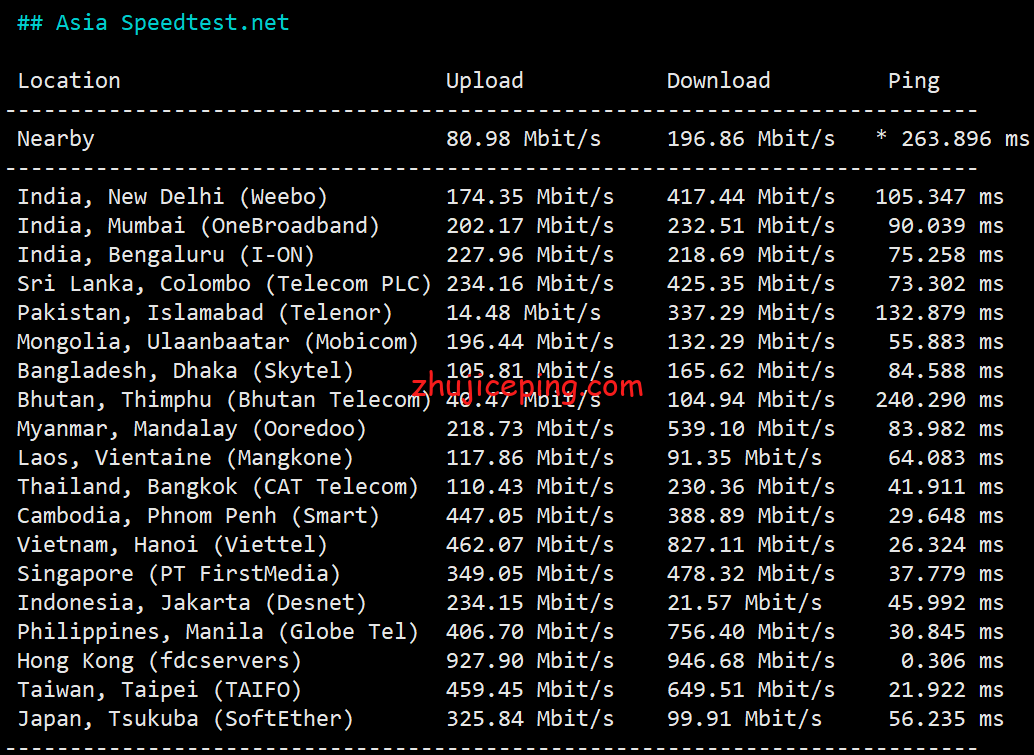Click the "Hong Kong (fdcservers)" entry
Image resolution: width=1034 pixels, height=755 pixels.
click(x=159, y=661)
